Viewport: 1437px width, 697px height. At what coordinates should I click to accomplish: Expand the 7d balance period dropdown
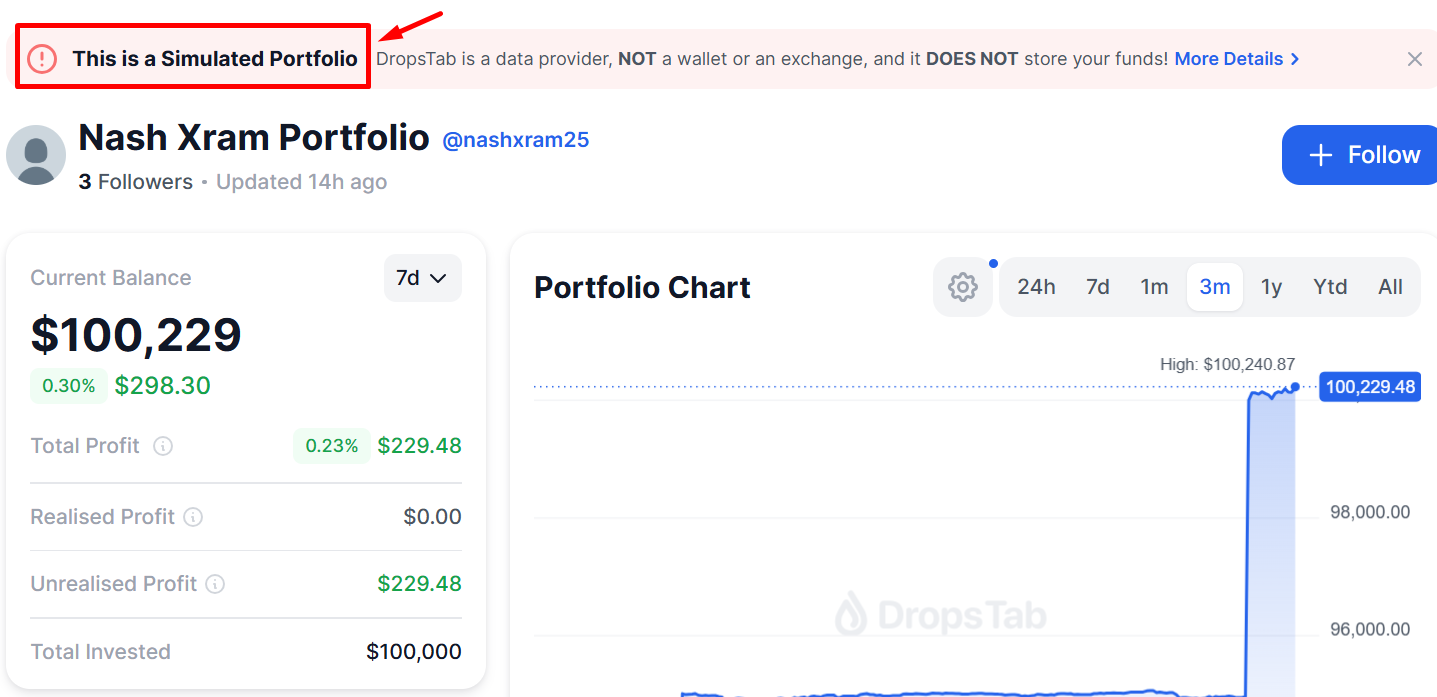coord(422,278)
